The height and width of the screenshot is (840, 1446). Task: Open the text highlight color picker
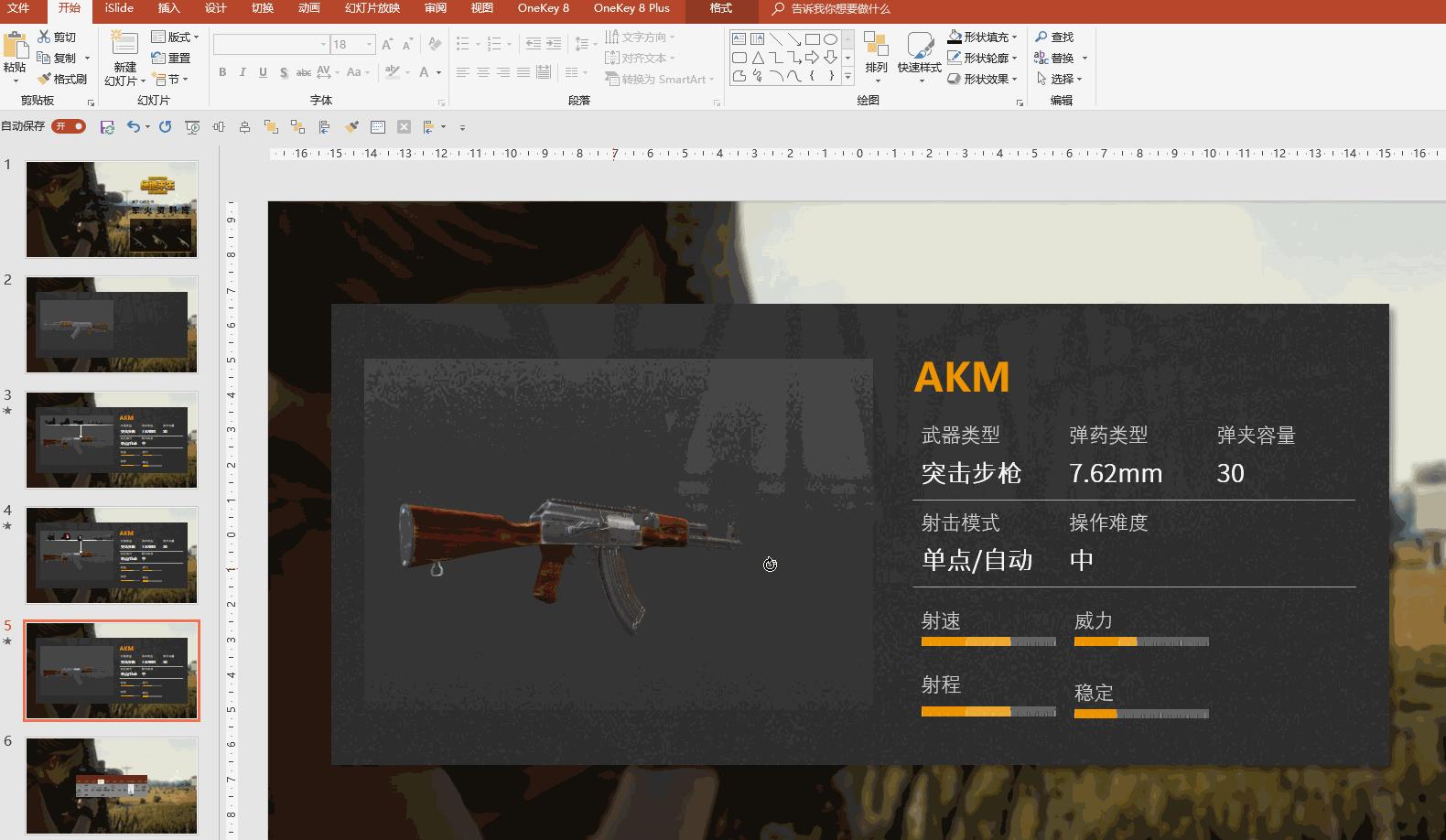(x=396, y=72)
